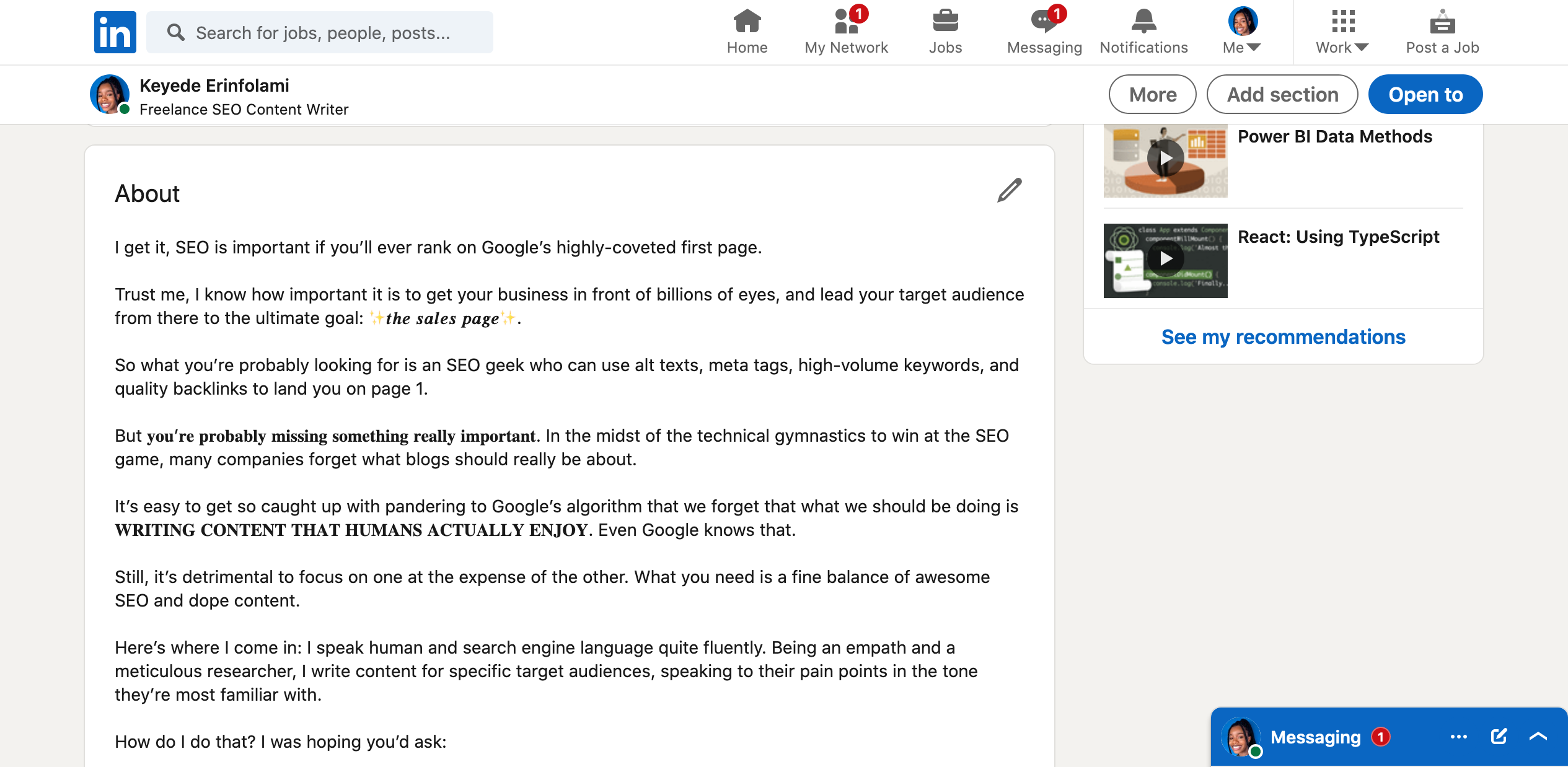Viewport: 1568px width, 767px height.
Task: Click the LinkedIn search input field
Action: point(319,32)
